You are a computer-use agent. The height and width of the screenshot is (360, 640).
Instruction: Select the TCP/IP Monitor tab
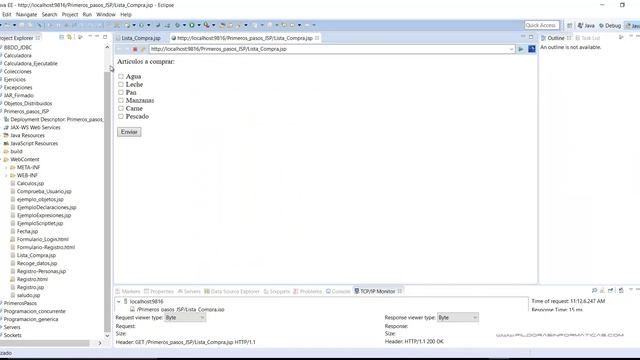[378, 291]
